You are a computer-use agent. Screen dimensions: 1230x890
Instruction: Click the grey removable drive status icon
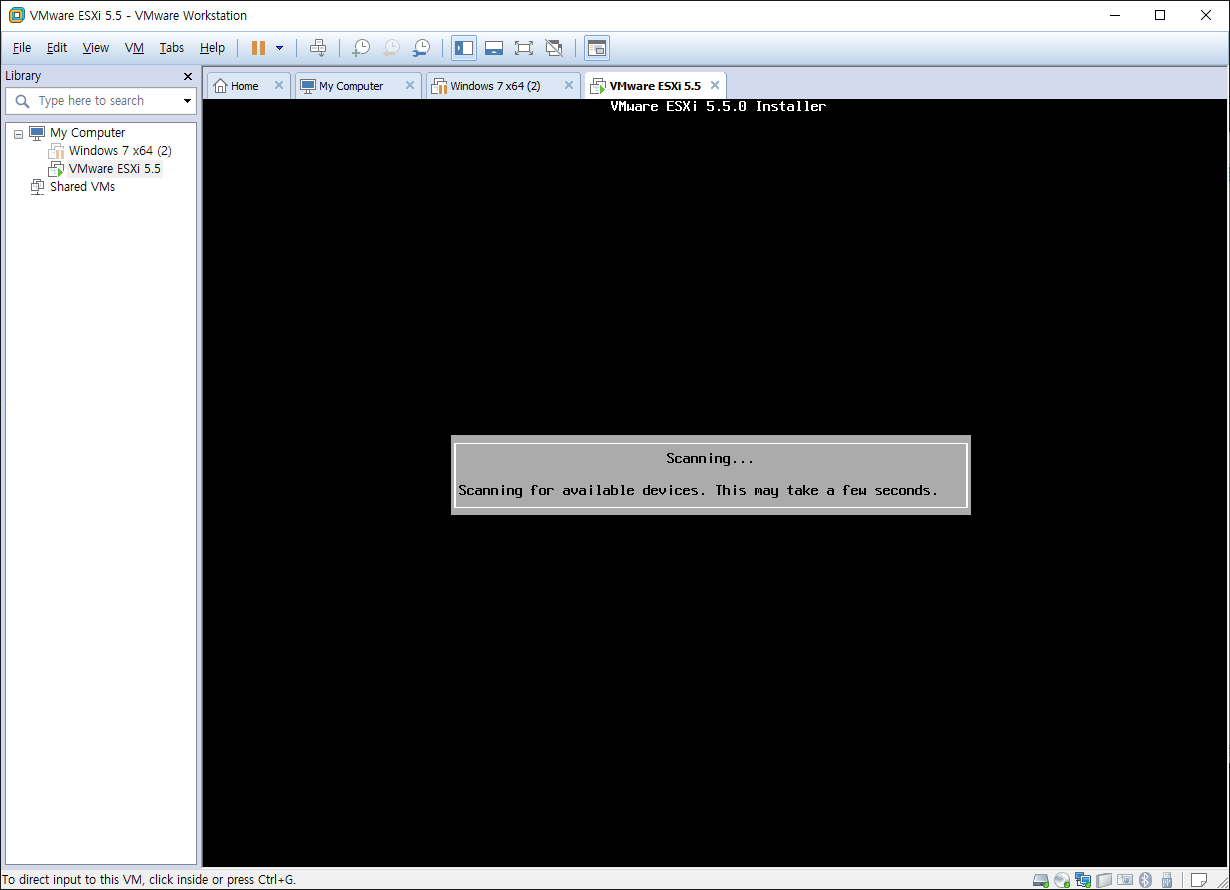[x=1104, y=880]
